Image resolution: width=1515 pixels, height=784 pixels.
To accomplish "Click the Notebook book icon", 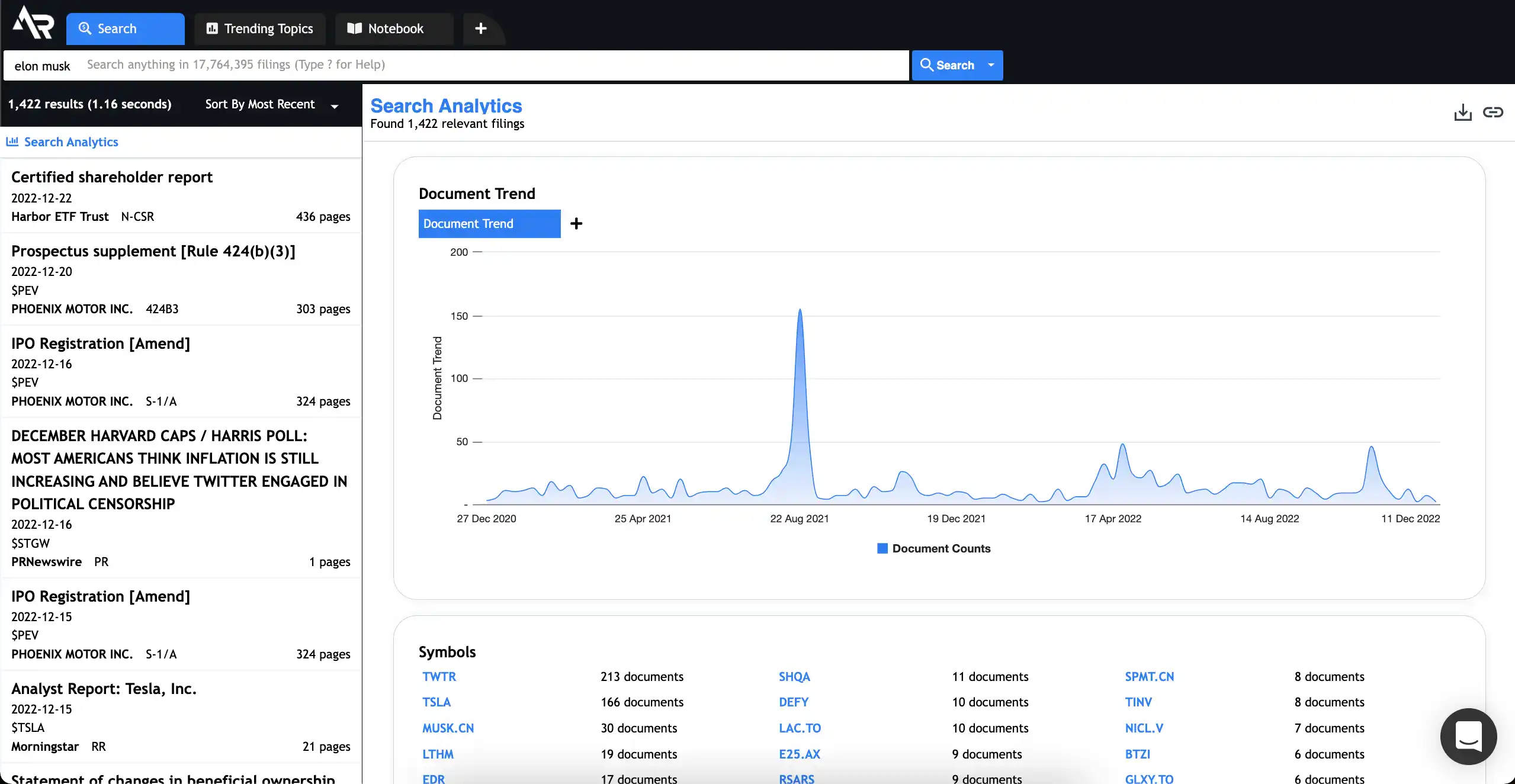I will coord(354,28).
